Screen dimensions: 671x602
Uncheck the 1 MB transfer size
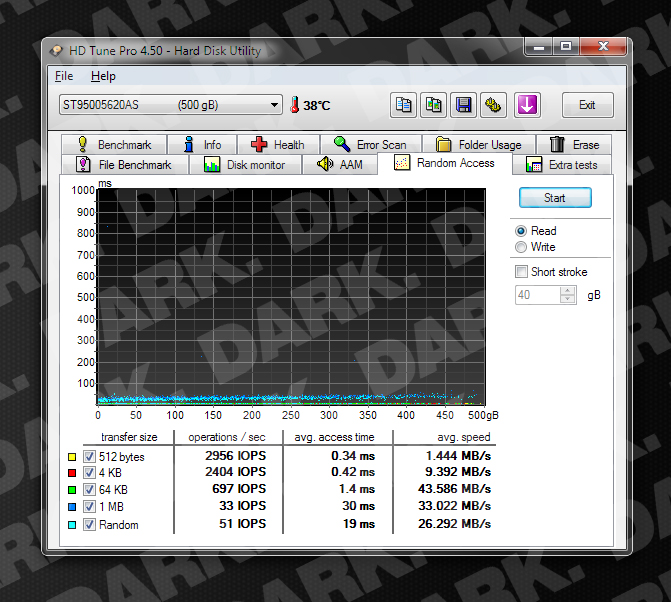[89, 507]
